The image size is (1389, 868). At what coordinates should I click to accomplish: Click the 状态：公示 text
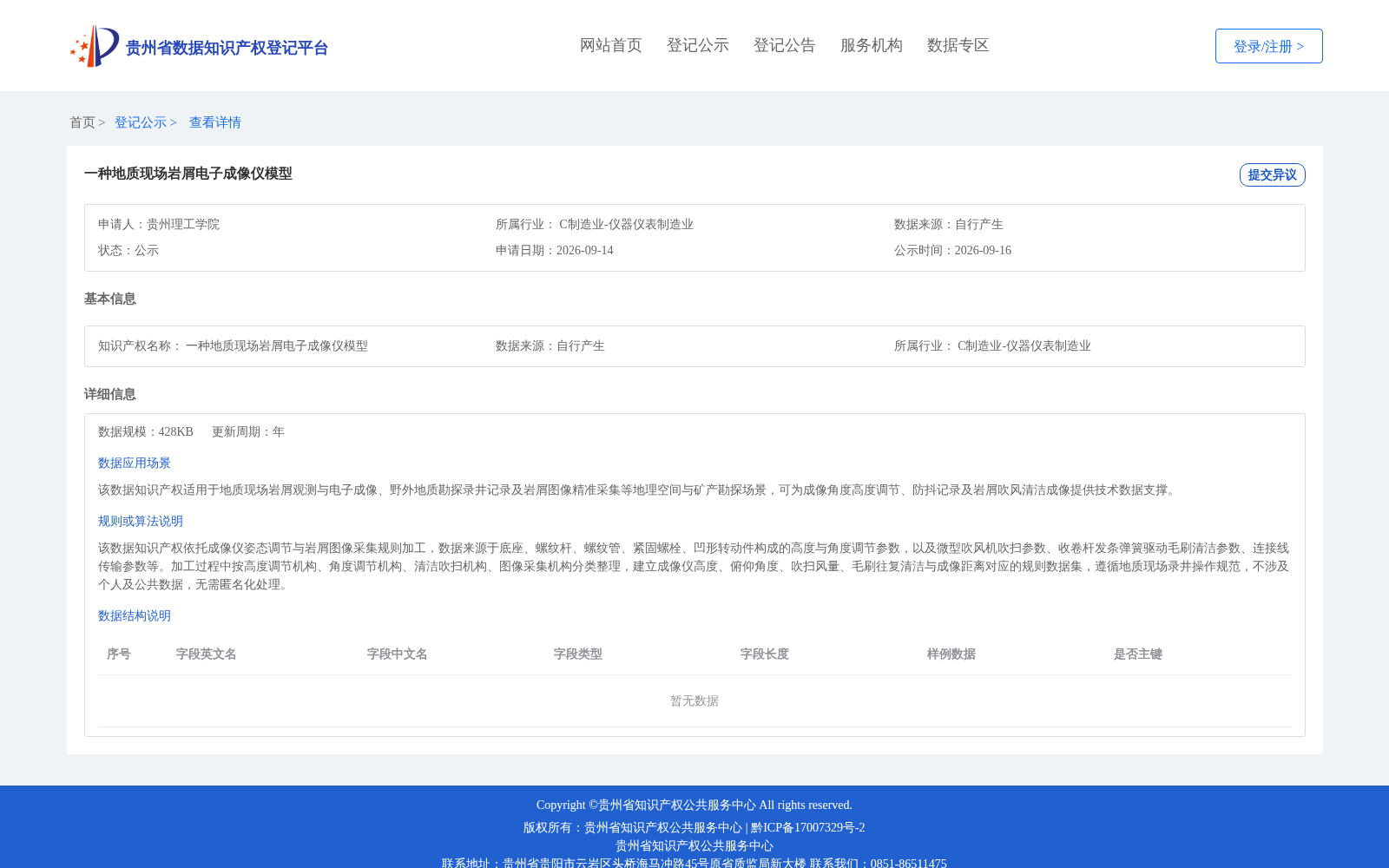pyautogui.click(x=128, y=250)
